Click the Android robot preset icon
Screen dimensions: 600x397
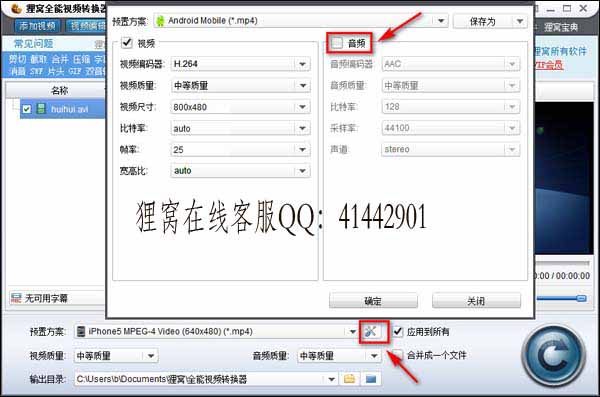tap(160, 21)
